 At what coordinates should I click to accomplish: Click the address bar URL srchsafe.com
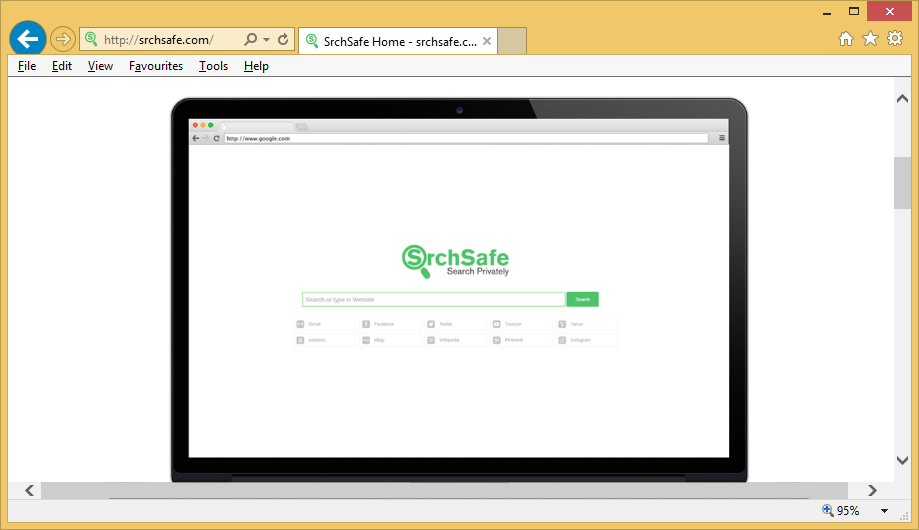click(159, 40)
